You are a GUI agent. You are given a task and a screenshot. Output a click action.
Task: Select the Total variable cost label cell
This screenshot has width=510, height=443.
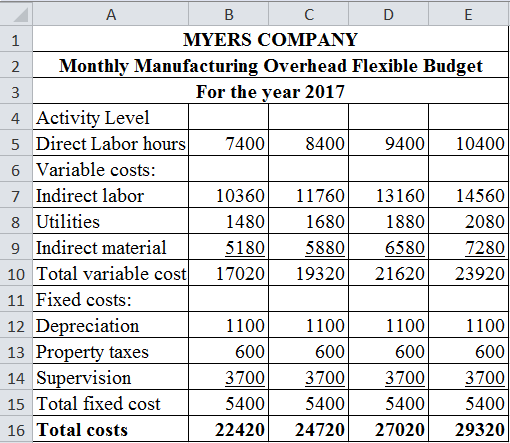(111, 273)
